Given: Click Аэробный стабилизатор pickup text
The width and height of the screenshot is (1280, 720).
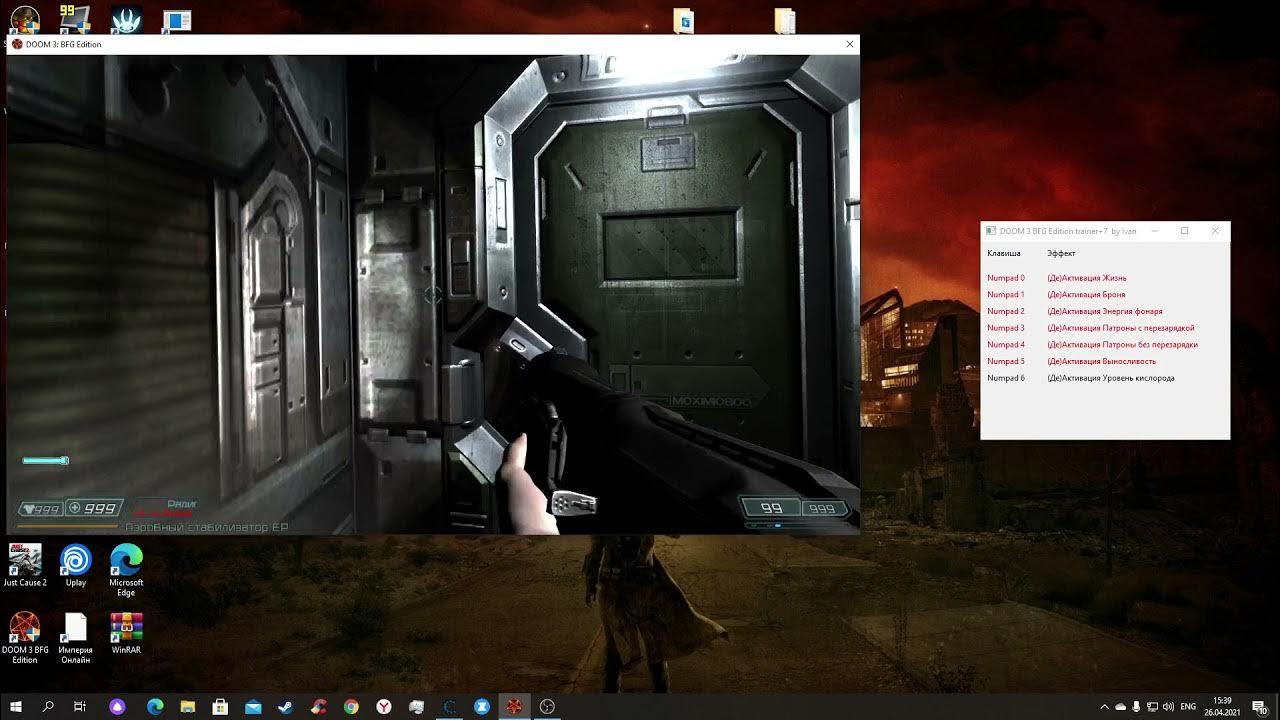Looking at the screenshot, I should 207,527.
